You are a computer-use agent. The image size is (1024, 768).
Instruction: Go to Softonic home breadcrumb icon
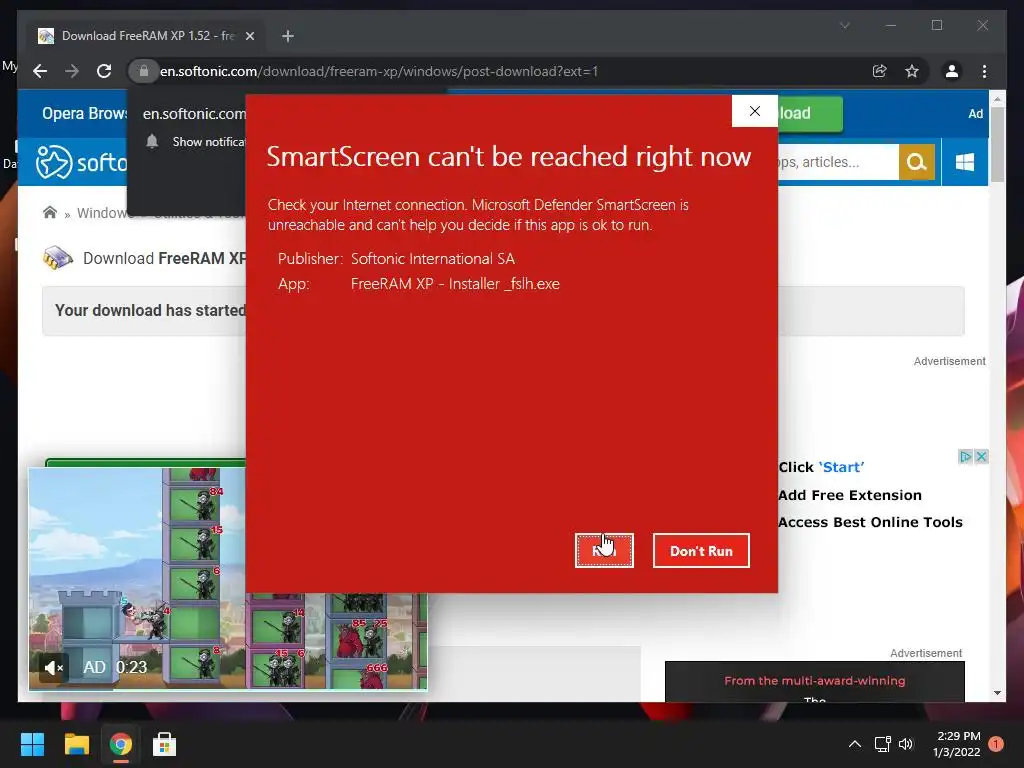click(x=50, y=213)
